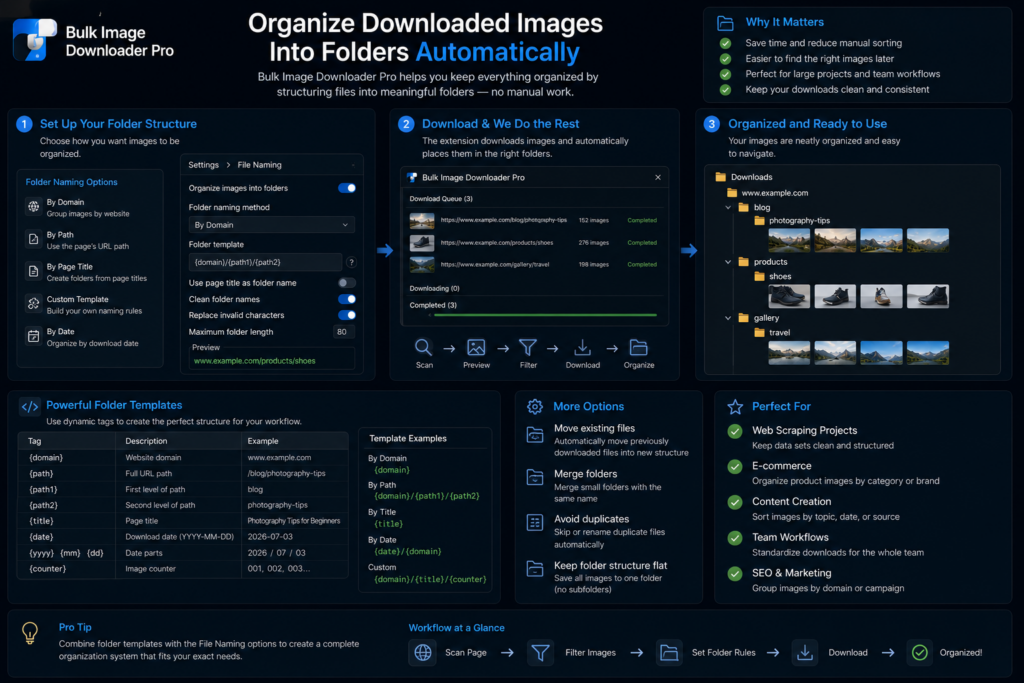Click the blog/photography-tips queue URL

tap(504, 220)
